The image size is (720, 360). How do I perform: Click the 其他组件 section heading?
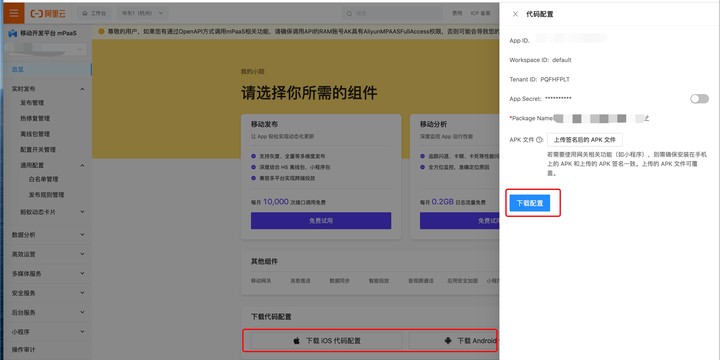click(x=264, y=262)
